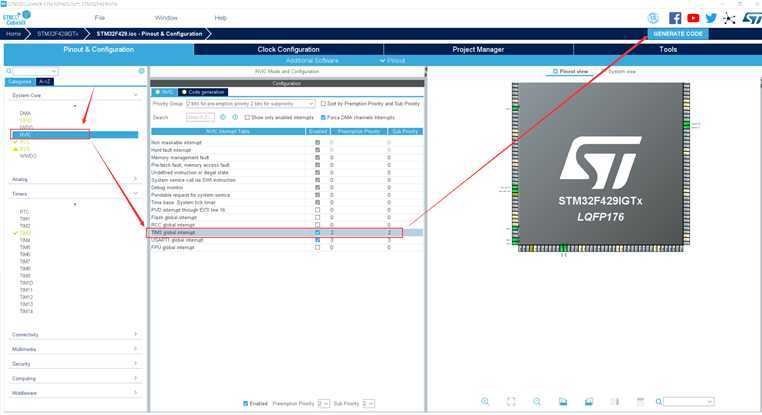762x415 pixels.
Task: Fit the chip to the view
Action: tap(511, 401)
